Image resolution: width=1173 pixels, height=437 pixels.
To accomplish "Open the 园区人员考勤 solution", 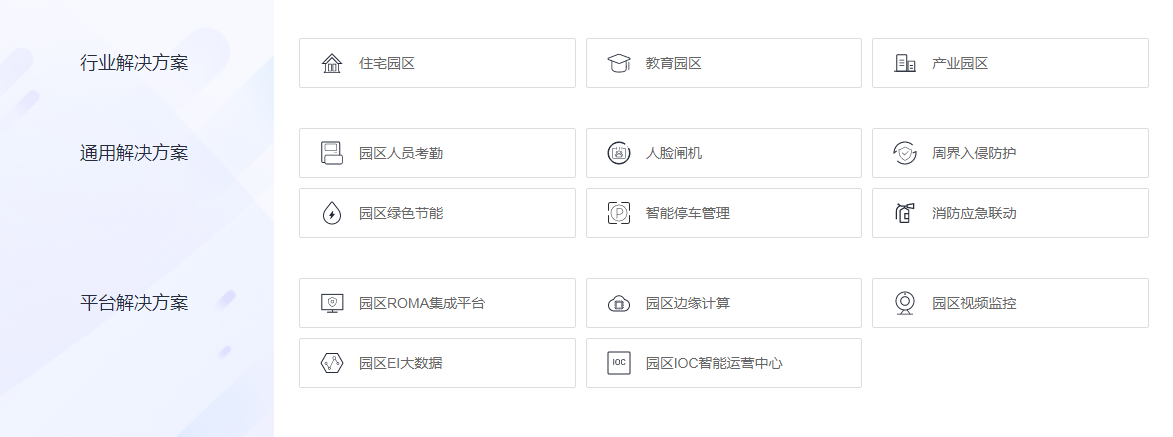I will [x=438, y=153].
